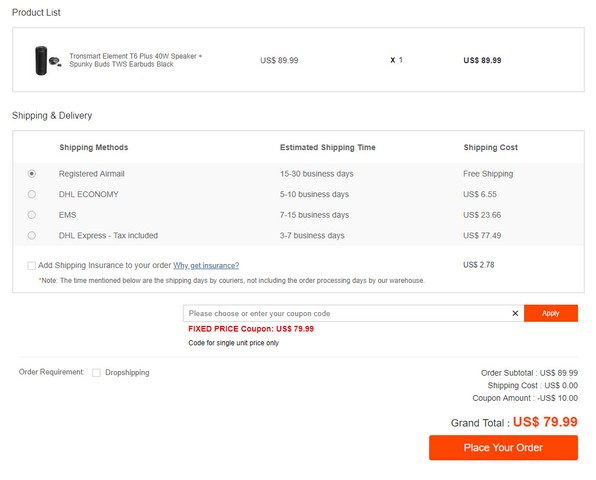Select EMS shipping radio button
Screen dimensions: 596x480
32,215
